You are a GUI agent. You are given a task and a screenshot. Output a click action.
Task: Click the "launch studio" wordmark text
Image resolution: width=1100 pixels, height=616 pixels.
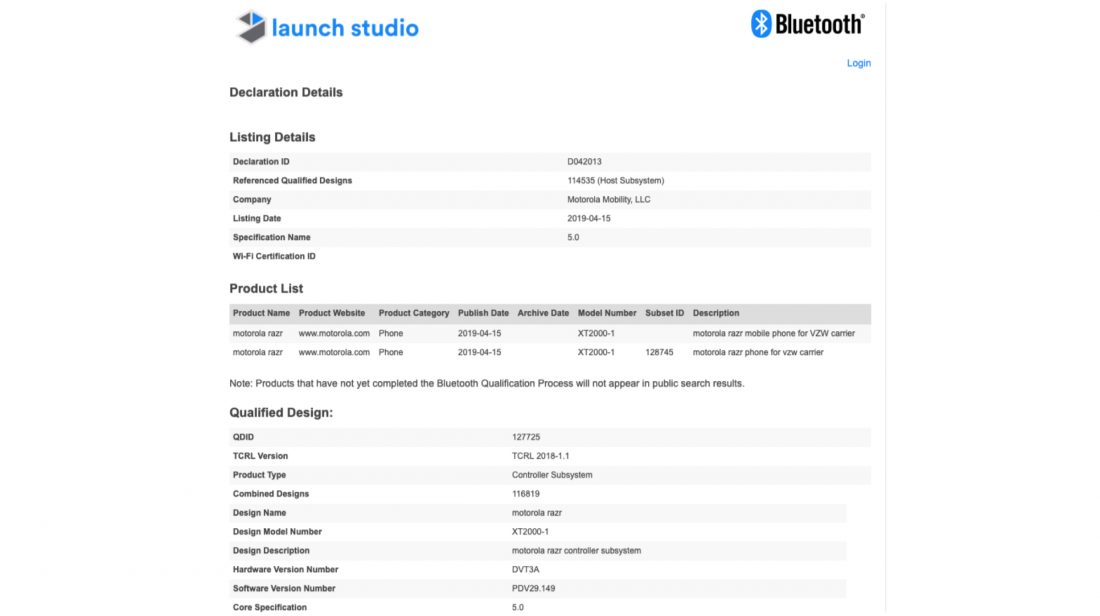(345, 28)
